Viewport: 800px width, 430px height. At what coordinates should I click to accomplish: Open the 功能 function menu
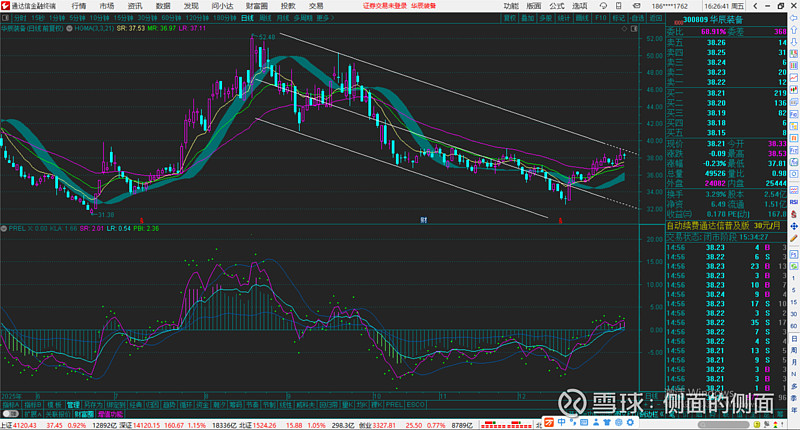point(511,6)
